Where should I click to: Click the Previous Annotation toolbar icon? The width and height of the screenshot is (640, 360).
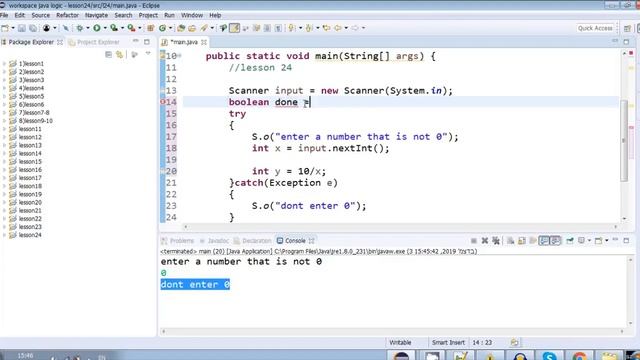(309, 28)
